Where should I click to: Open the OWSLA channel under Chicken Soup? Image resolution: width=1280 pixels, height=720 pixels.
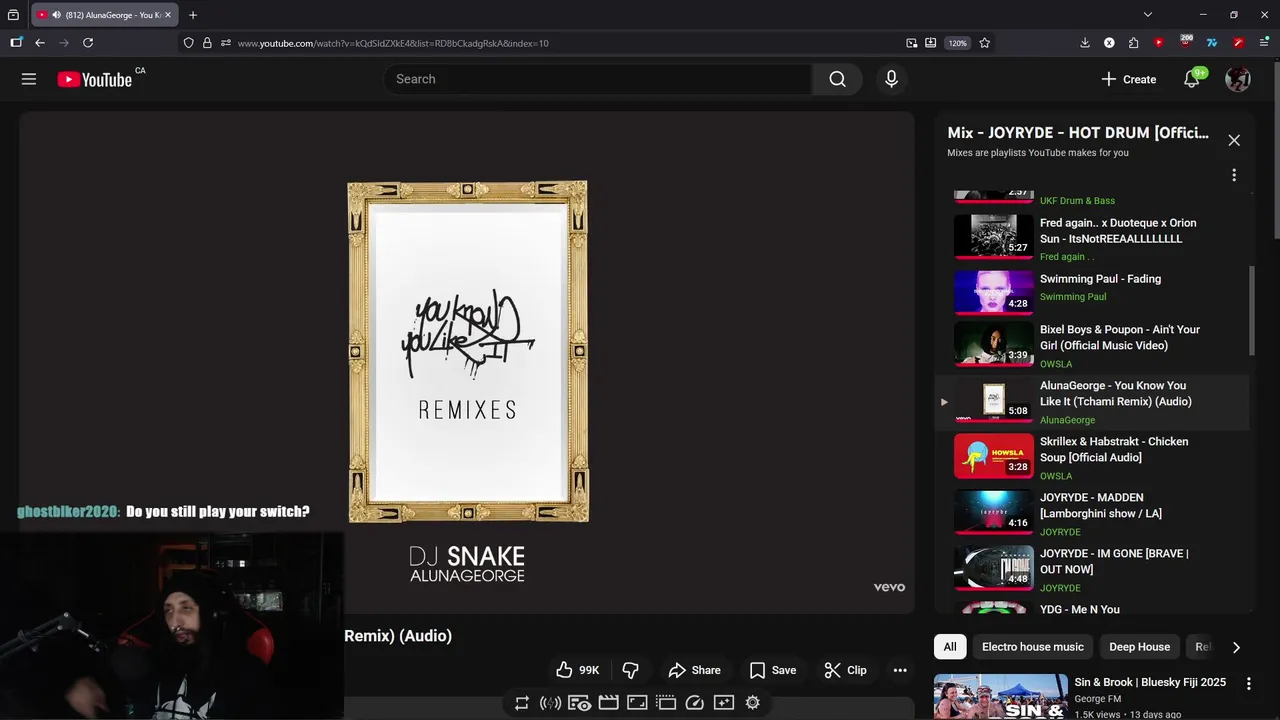point(1056,476)
